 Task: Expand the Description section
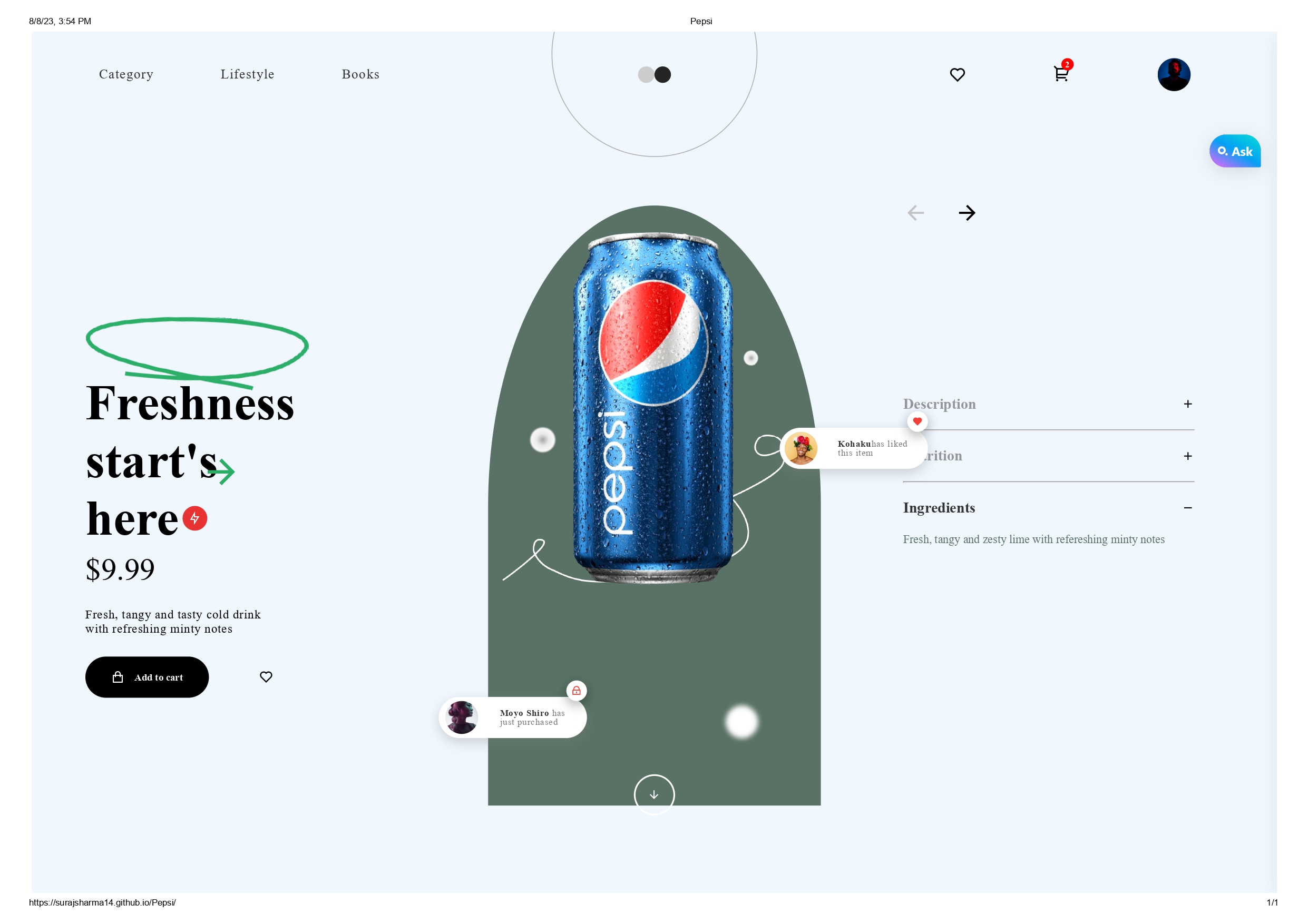(x=1188, y=404)
